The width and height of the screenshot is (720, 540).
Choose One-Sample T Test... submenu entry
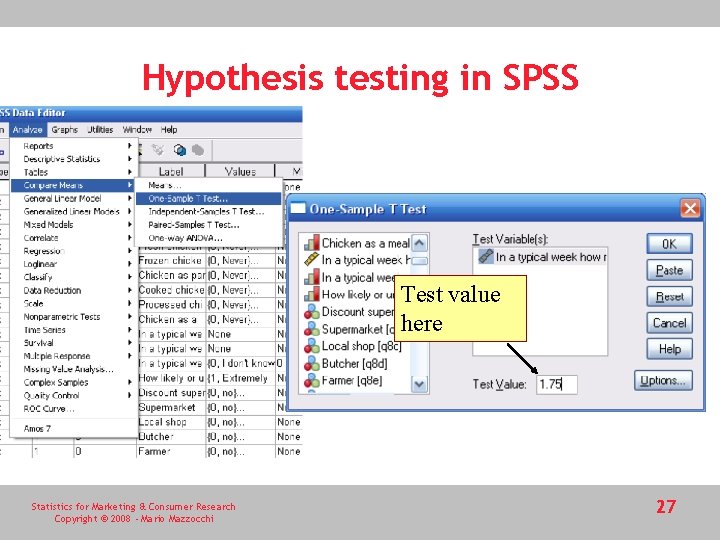pyautogui.click(x=208, y=199)
